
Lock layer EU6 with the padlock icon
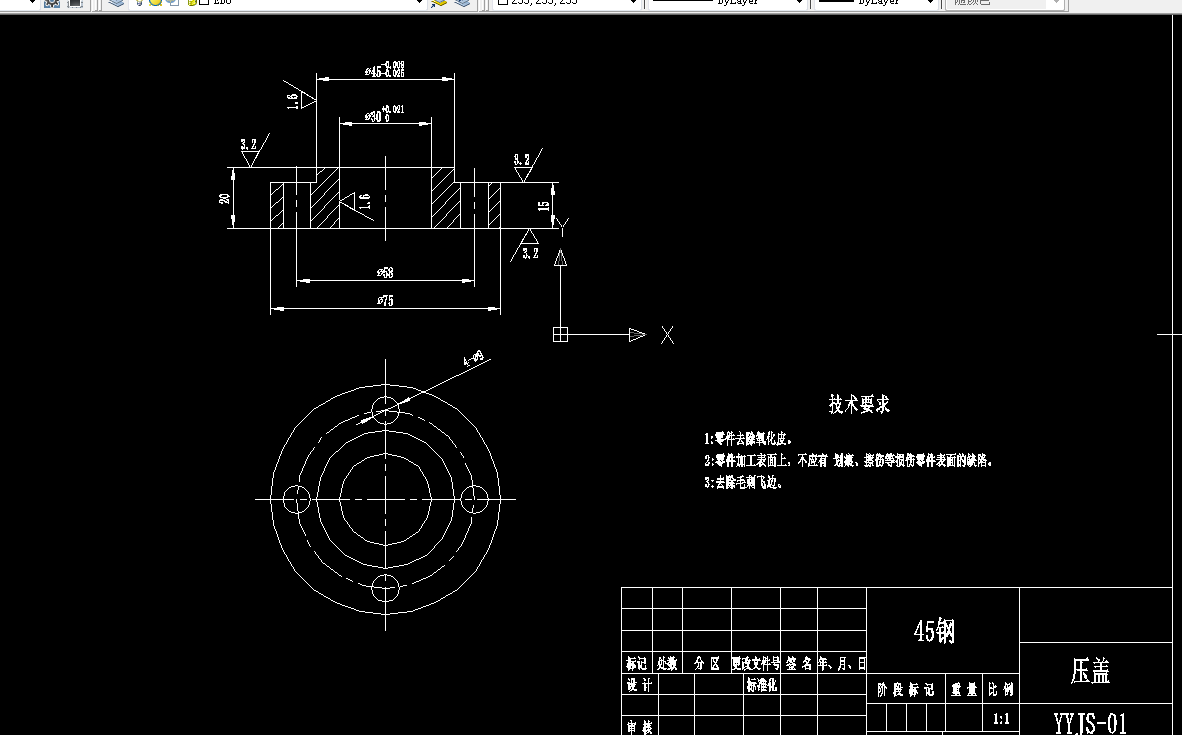pos(173,3)
